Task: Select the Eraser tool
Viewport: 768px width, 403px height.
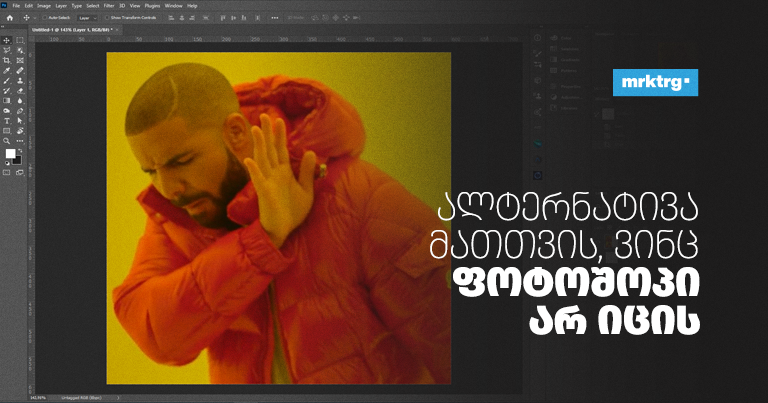Action: (20, 91)
